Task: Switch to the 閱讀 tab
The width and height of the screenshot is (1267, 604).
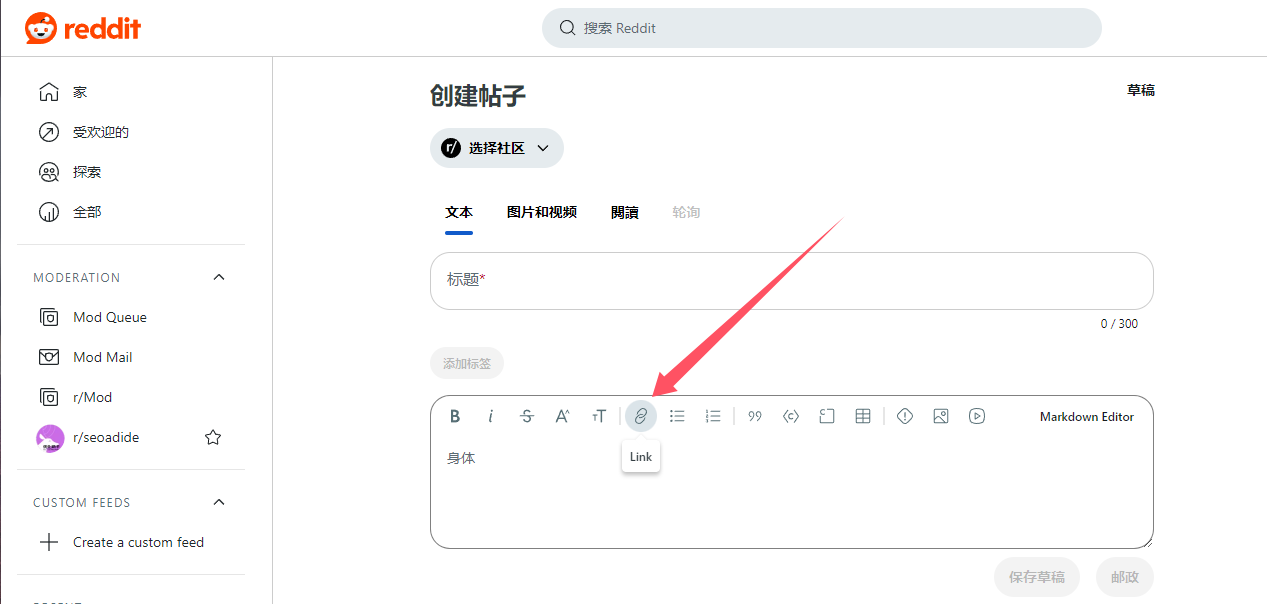Action: [x=625, y=212]
